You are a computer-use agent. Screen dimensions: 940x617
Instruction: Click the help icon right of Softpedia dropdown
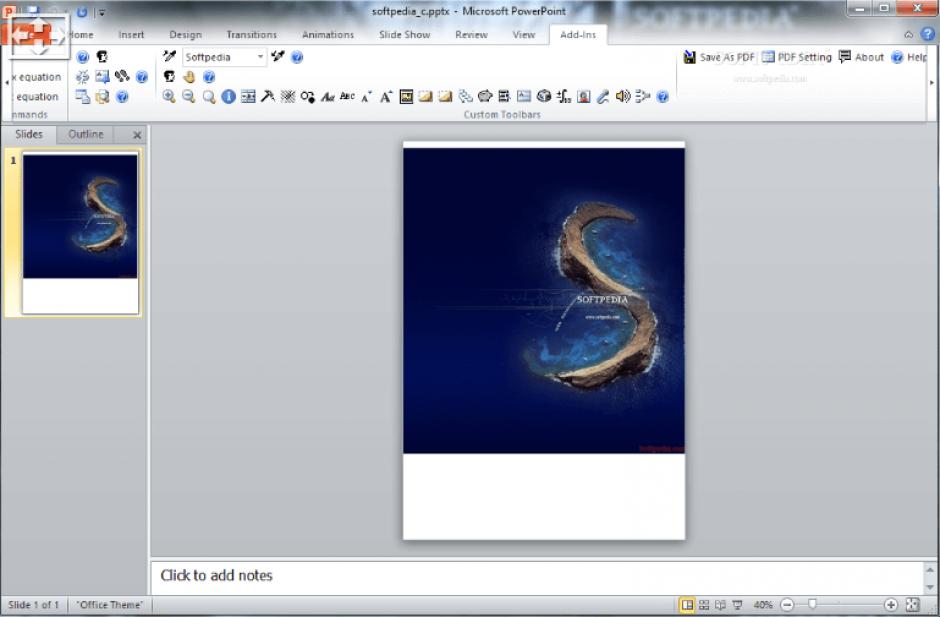297,57
